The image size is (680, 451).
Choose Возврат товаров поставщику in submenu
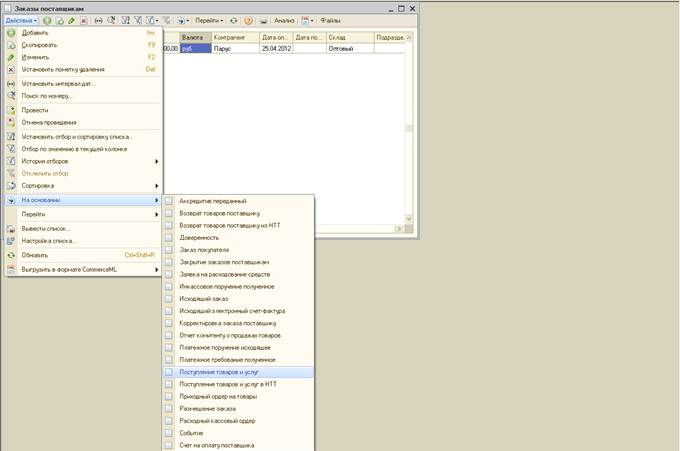pos(219,213)
